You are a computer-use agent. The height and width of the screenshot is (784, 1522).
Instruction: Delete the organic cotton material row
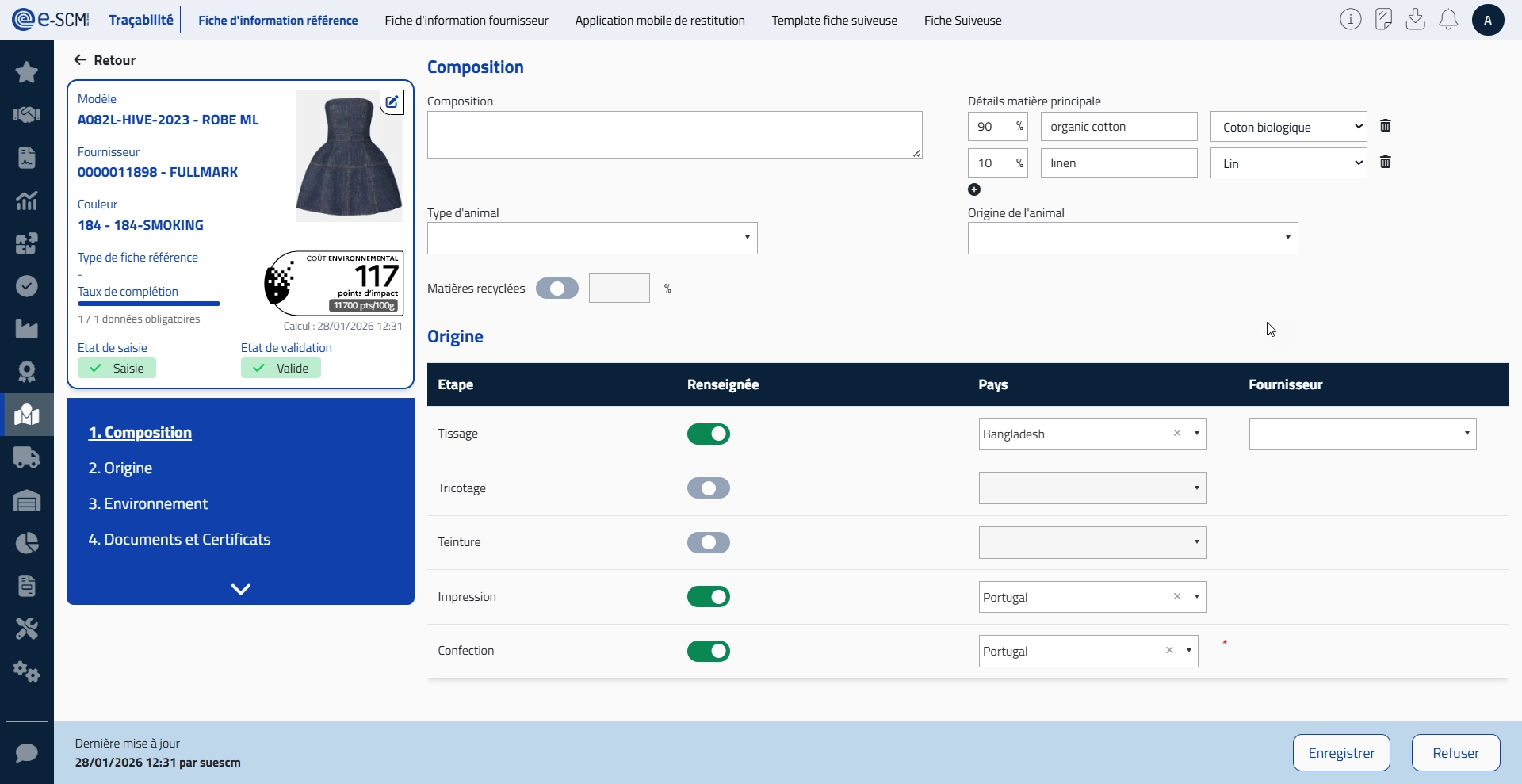coord(1386,125)
